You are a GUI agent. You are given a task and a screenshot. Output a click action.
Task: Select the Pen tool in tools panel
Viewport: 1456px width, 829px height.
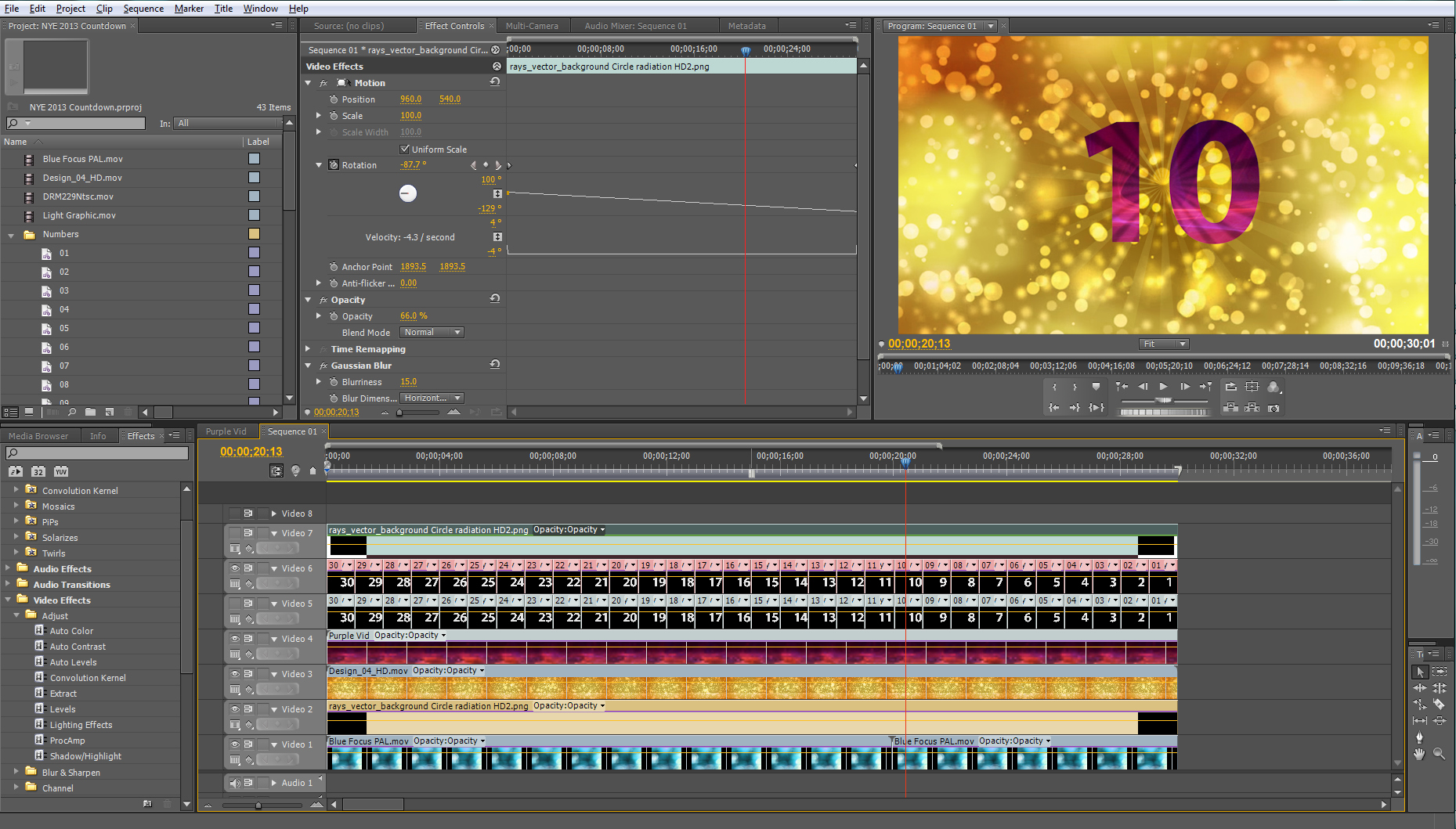pyautogui.click(x=1419, y=737)
